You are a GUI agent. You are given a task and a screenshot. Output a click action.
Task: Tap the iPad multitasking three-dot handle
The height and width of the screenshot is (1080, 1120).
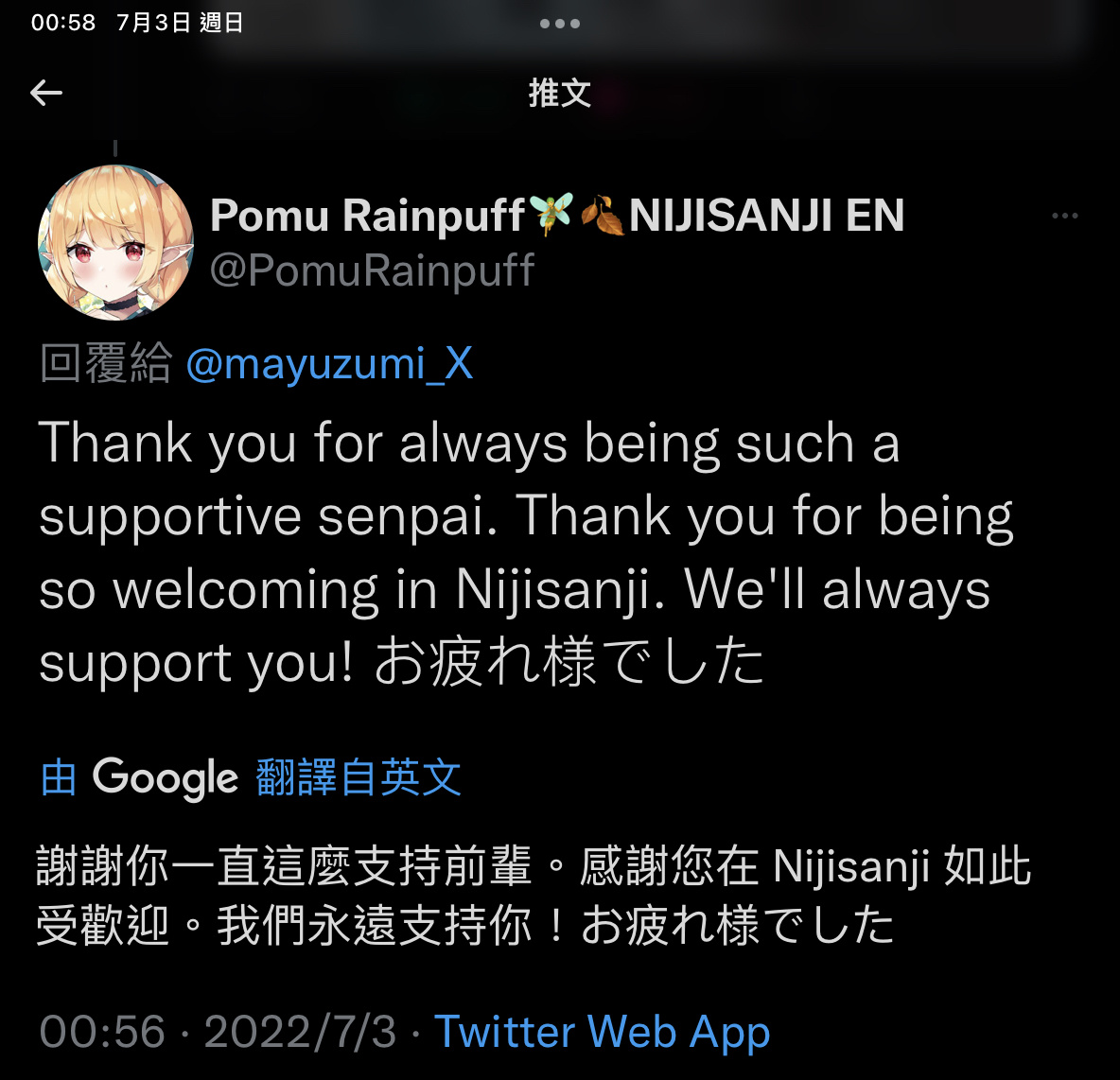pyautogui.click(x=559, y=24)
